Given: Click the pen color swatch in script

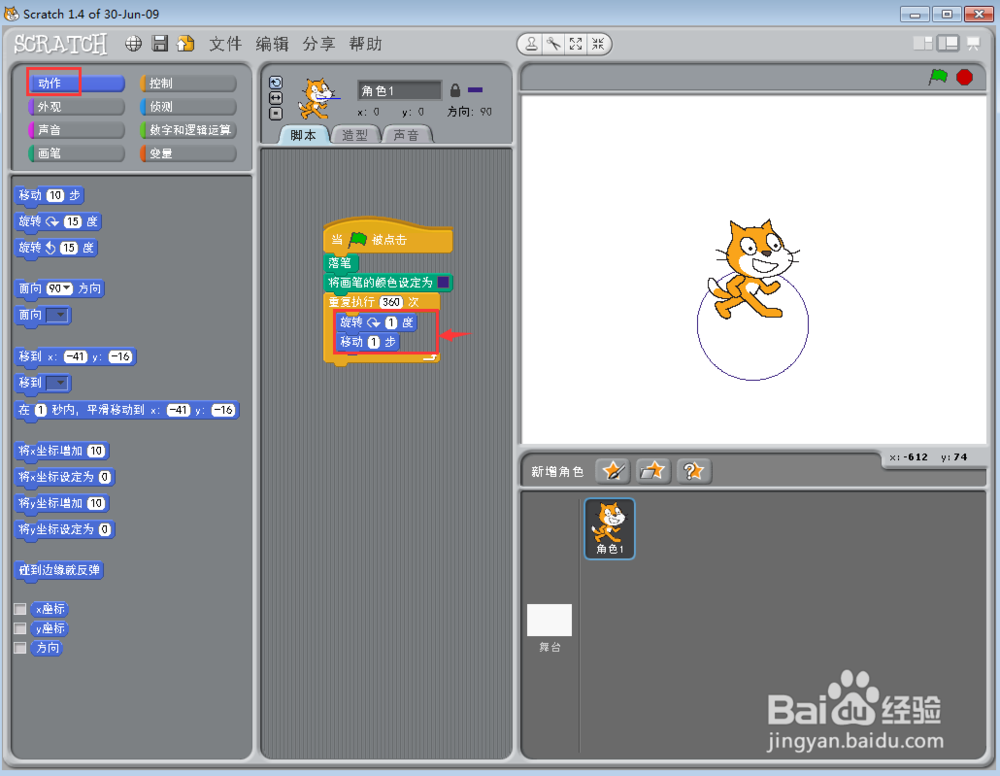Looking at the screenshot, I should pyautogui.click(x=443, y=282).
